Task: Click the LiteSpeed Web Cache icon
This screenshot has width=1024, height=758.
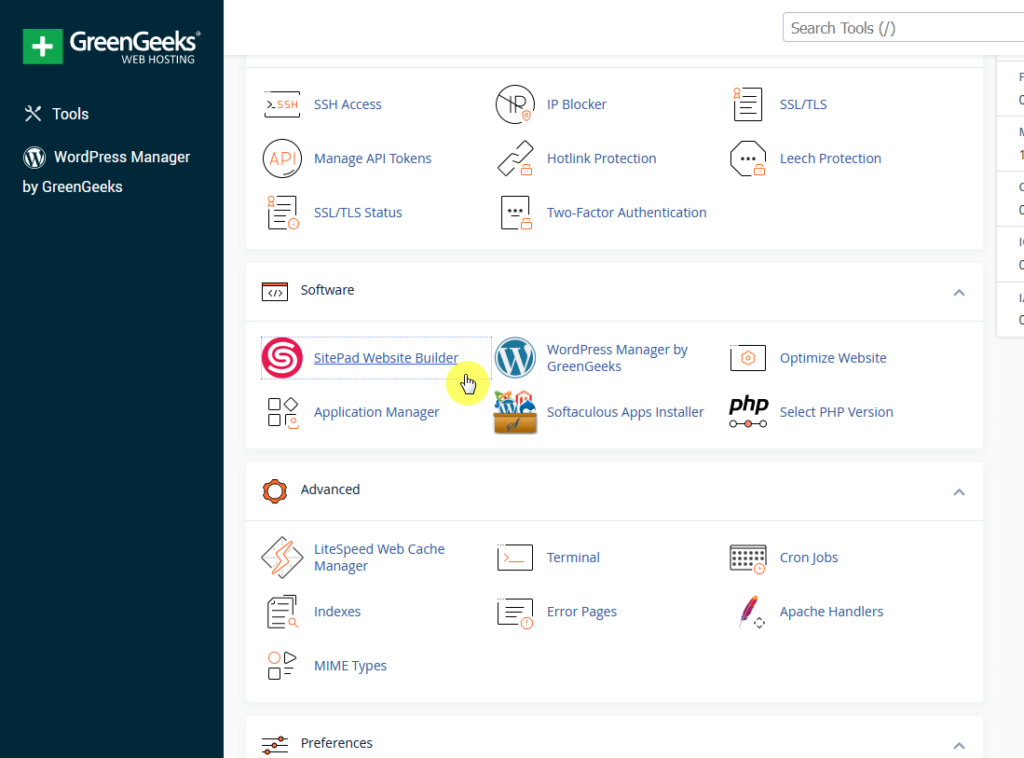Action: [x=282, y=558]
